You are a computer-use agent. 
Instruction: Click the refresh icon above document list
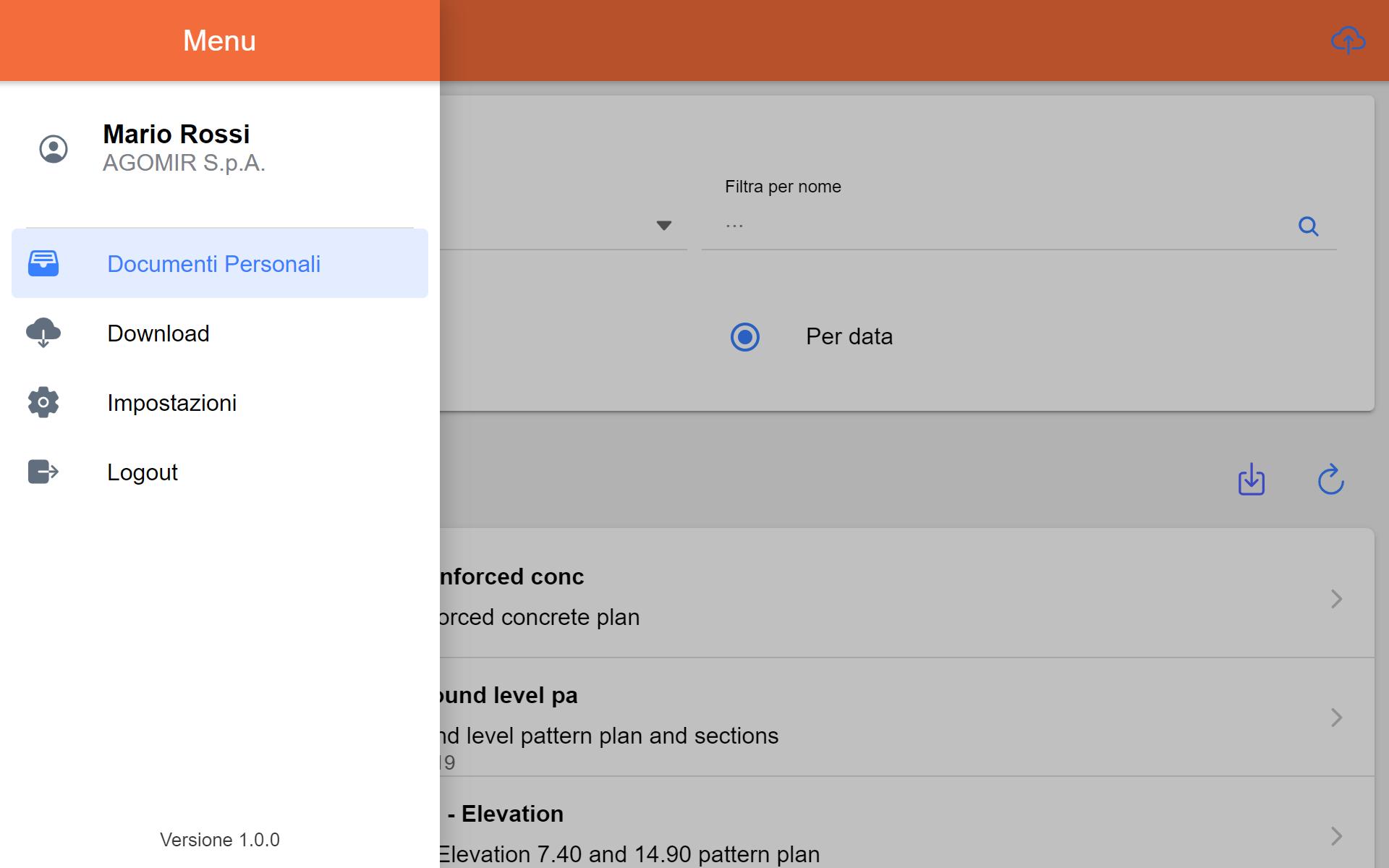coord(1330,480)
